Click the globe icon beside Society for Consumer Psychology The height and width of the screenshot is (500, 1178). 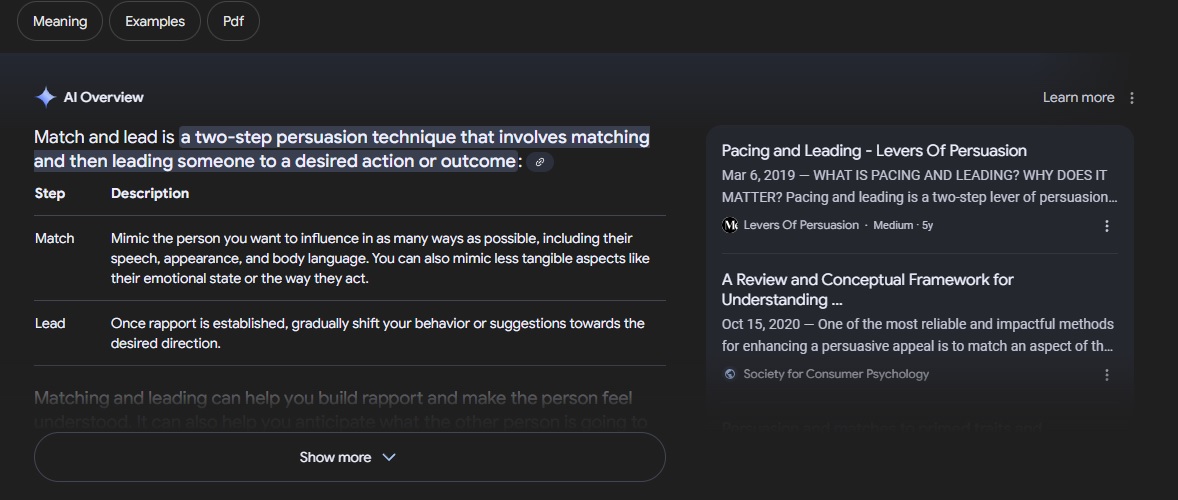[730, 374]
